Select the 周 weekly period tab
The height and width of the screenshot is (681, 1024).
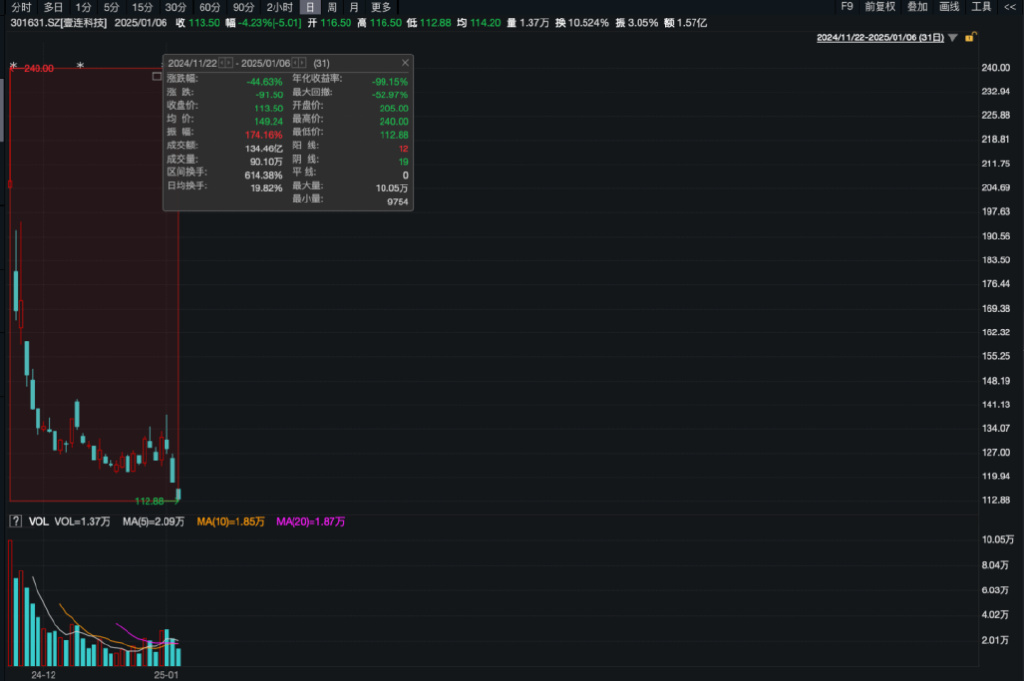[x=332, y=7]
